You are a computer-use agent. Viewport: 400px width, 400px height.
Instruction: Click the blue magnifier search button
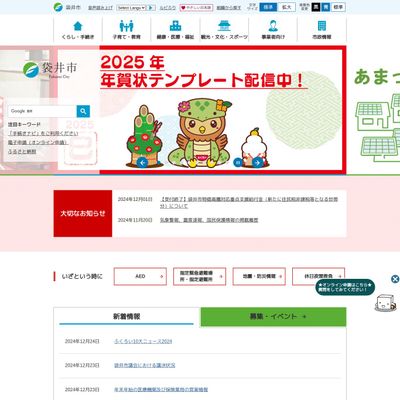83,111
